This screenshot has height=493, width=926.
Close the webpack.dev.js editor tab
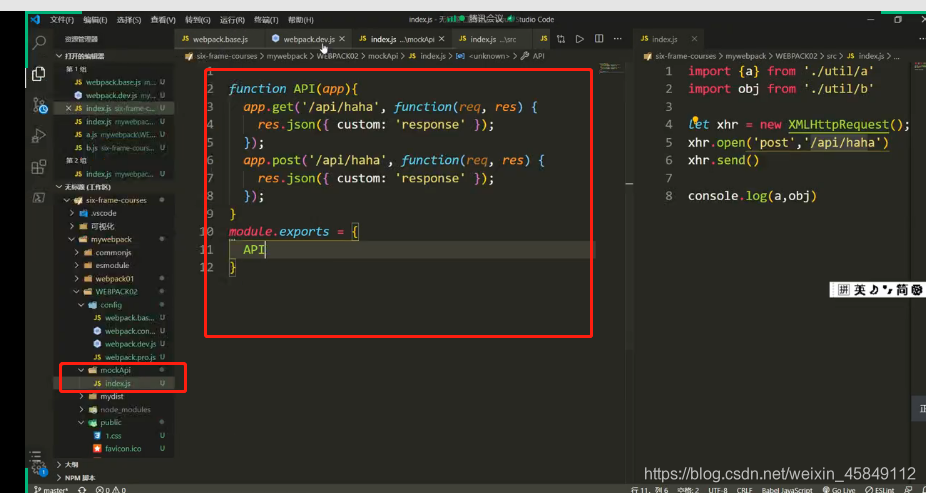[x=342, y=39]
